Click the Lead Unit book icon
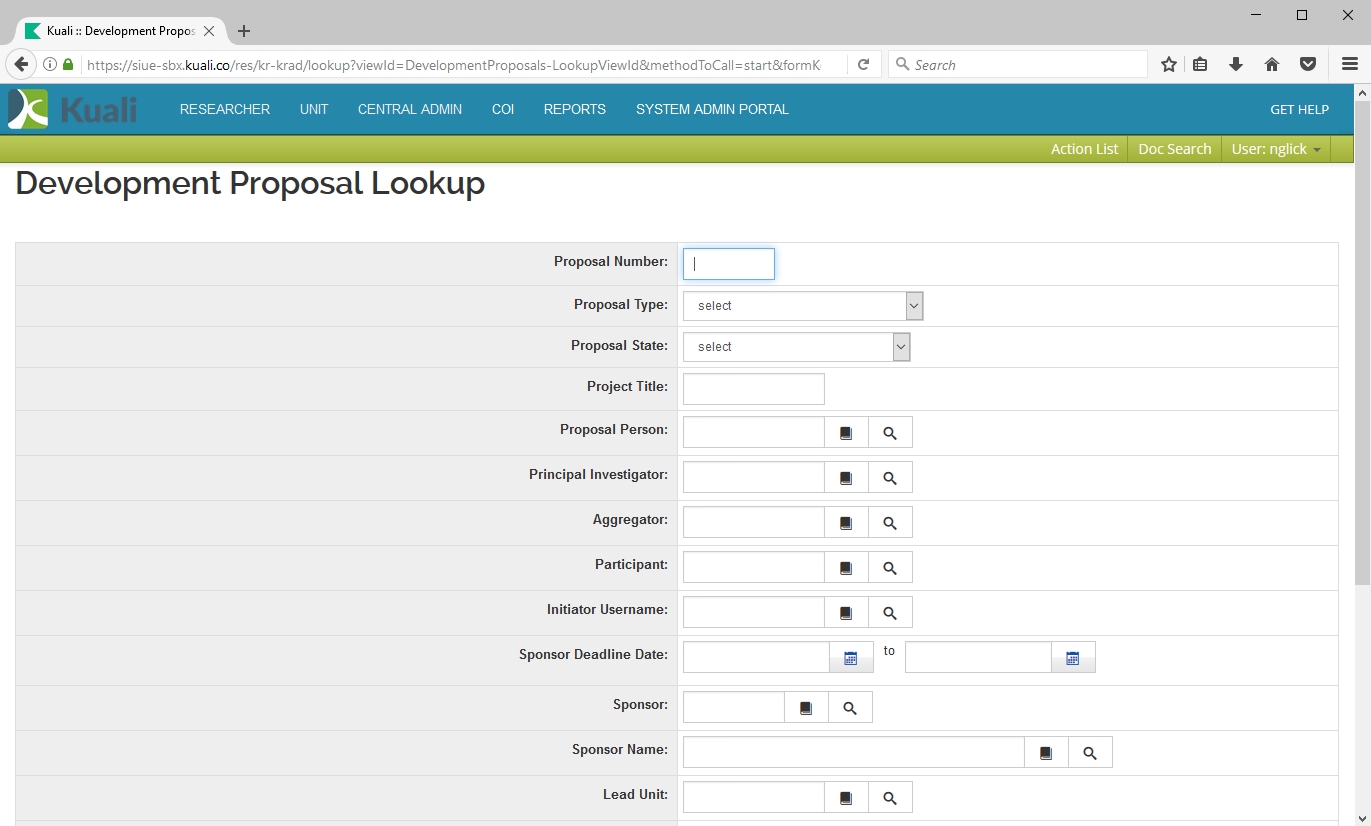Screen dimensions: 1371x826 click(846, 798)
